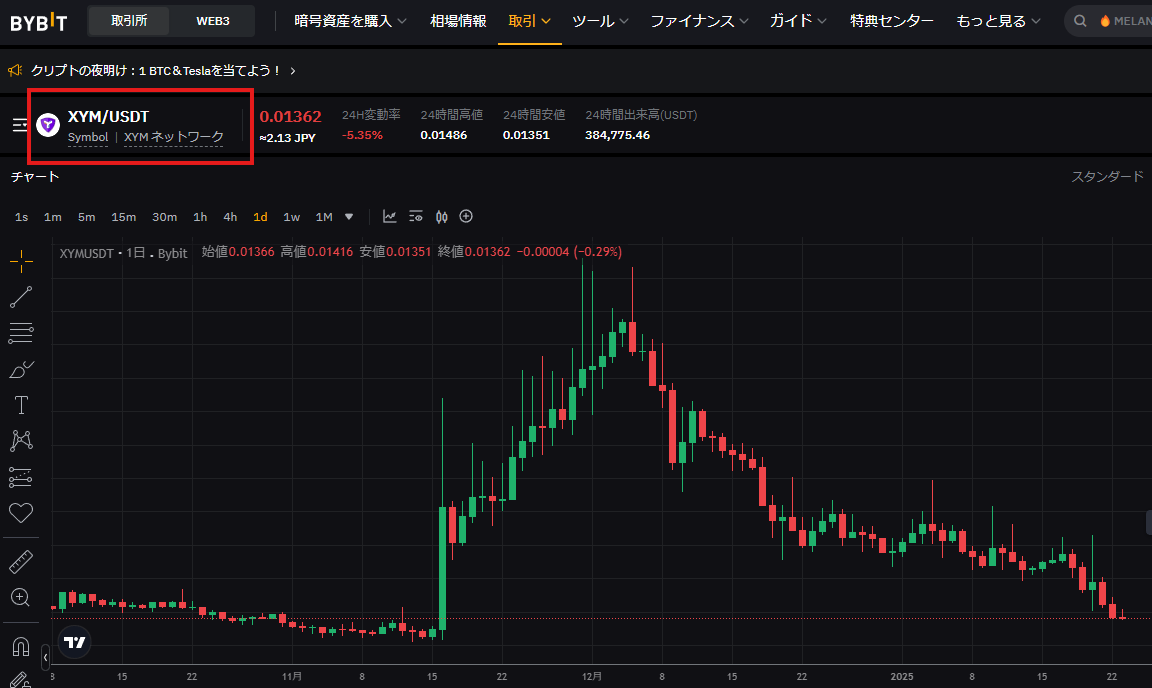
Task: Click the ≈2.13 JPY price conversion
Action: point(287,137)
